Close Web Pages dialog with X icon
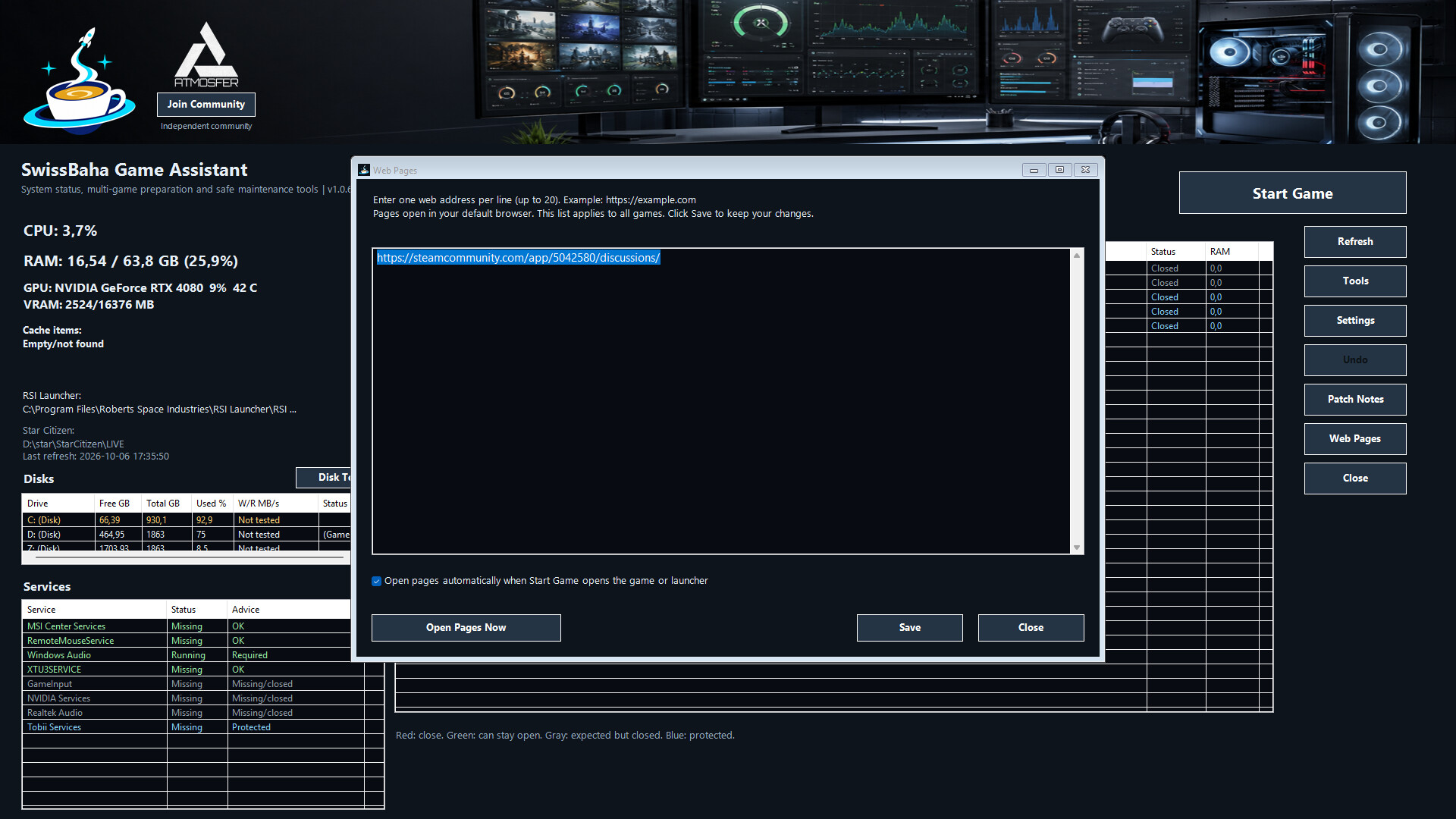 click(x=1085, y=170)
